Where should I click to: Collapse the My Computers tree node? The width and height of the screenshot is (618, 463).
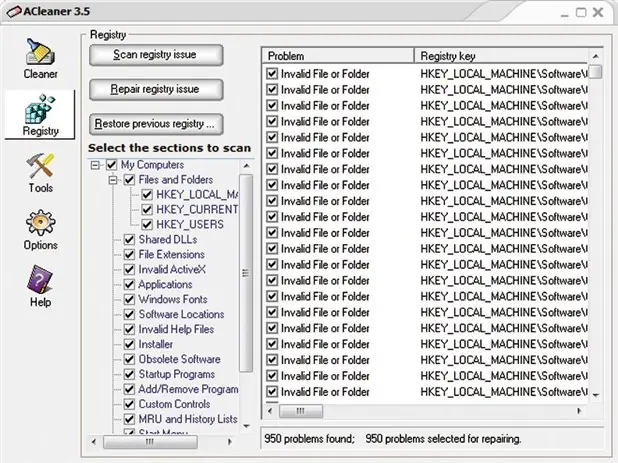95,165
